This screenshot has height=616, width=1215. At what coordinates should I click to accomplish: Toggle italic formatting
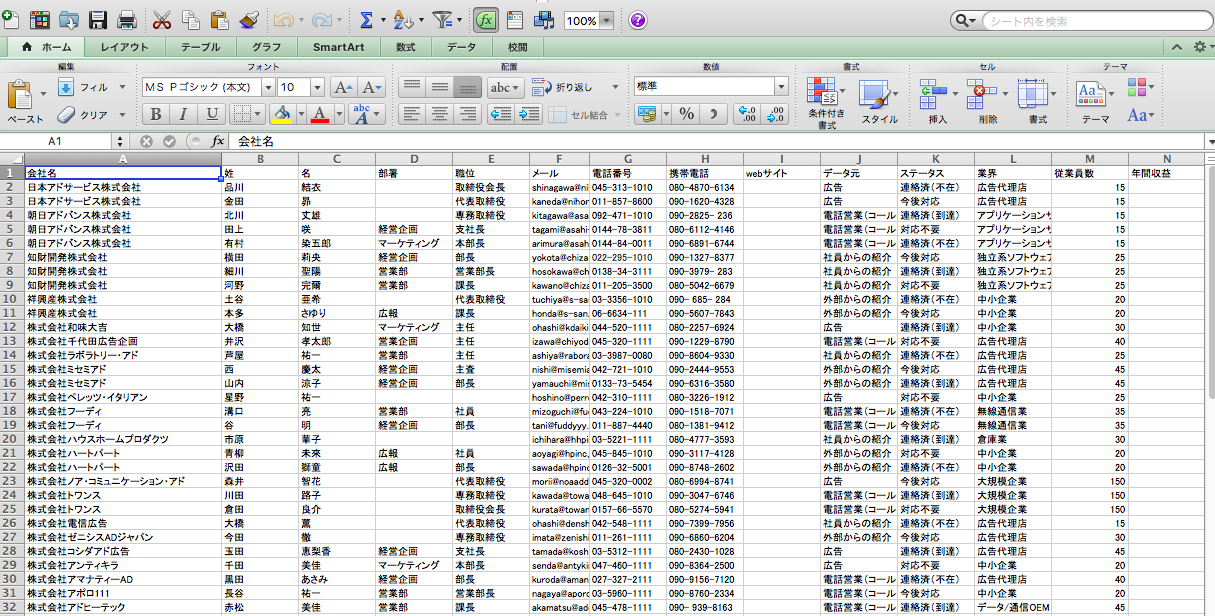[x=184, y=114]
